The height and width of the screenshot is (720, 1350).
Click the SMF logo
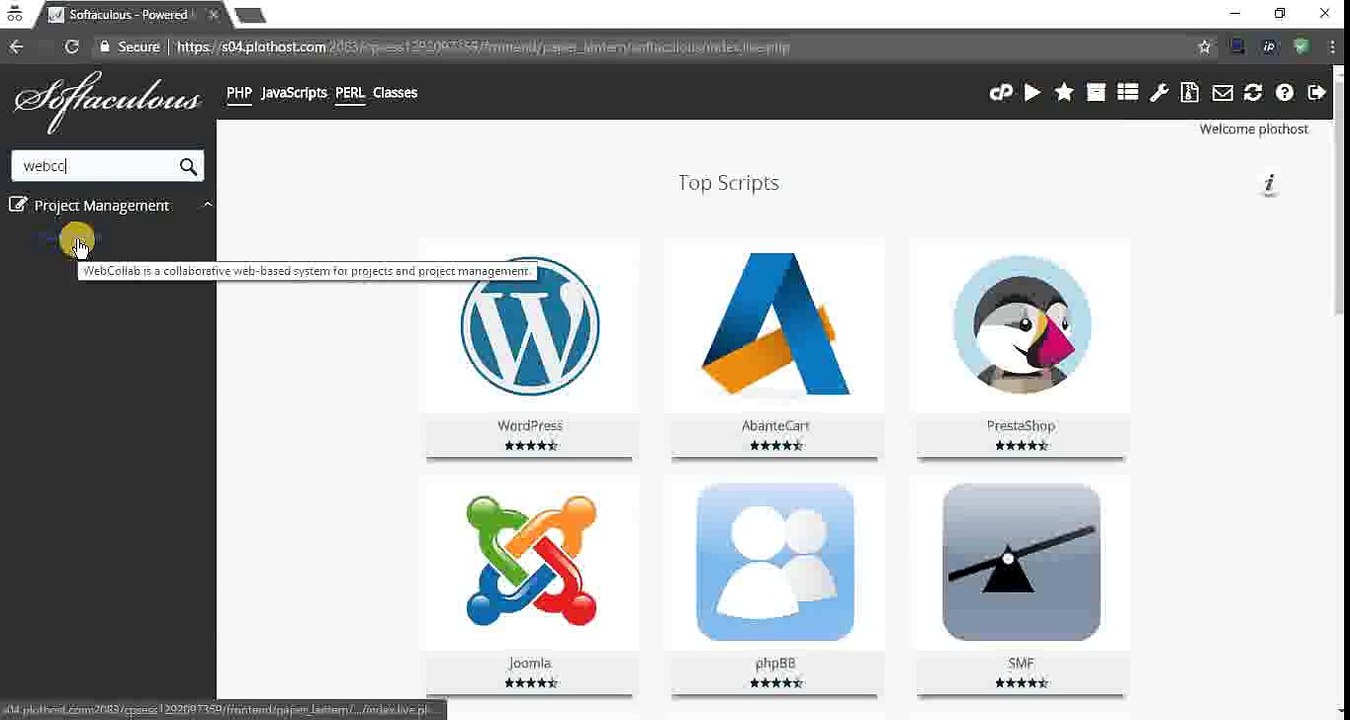[x=1021, y=562]
